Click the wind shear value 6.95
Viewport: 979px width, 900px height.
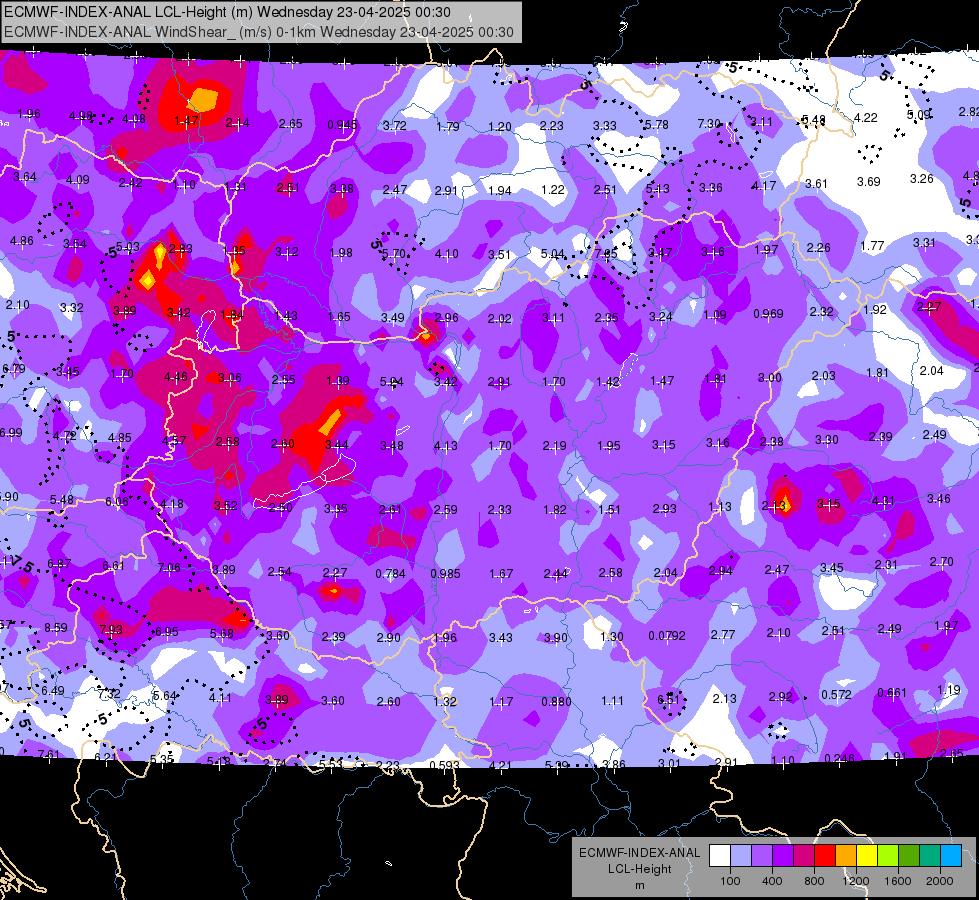[167, 631]
